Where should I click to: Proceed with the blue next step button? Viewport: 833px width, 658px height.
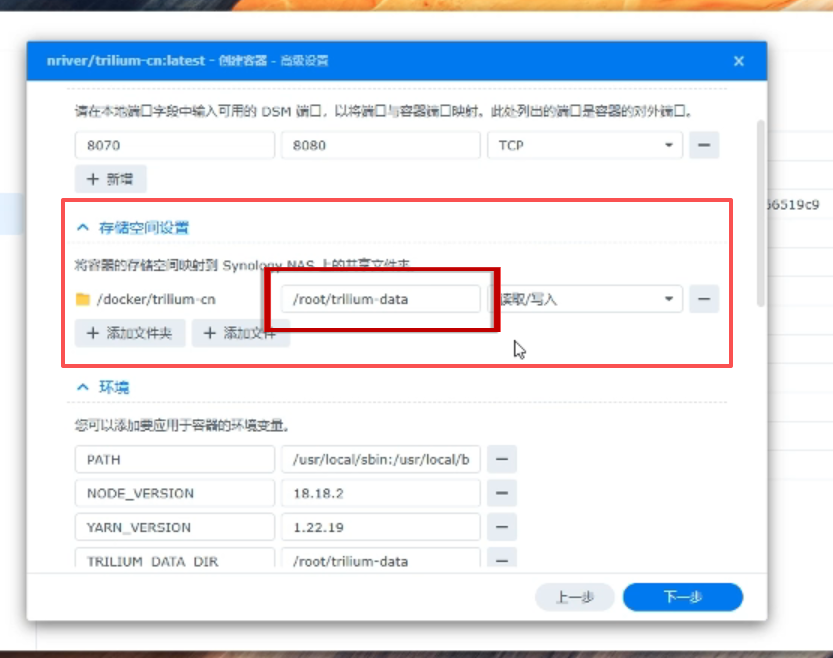(x=682, y=597)
